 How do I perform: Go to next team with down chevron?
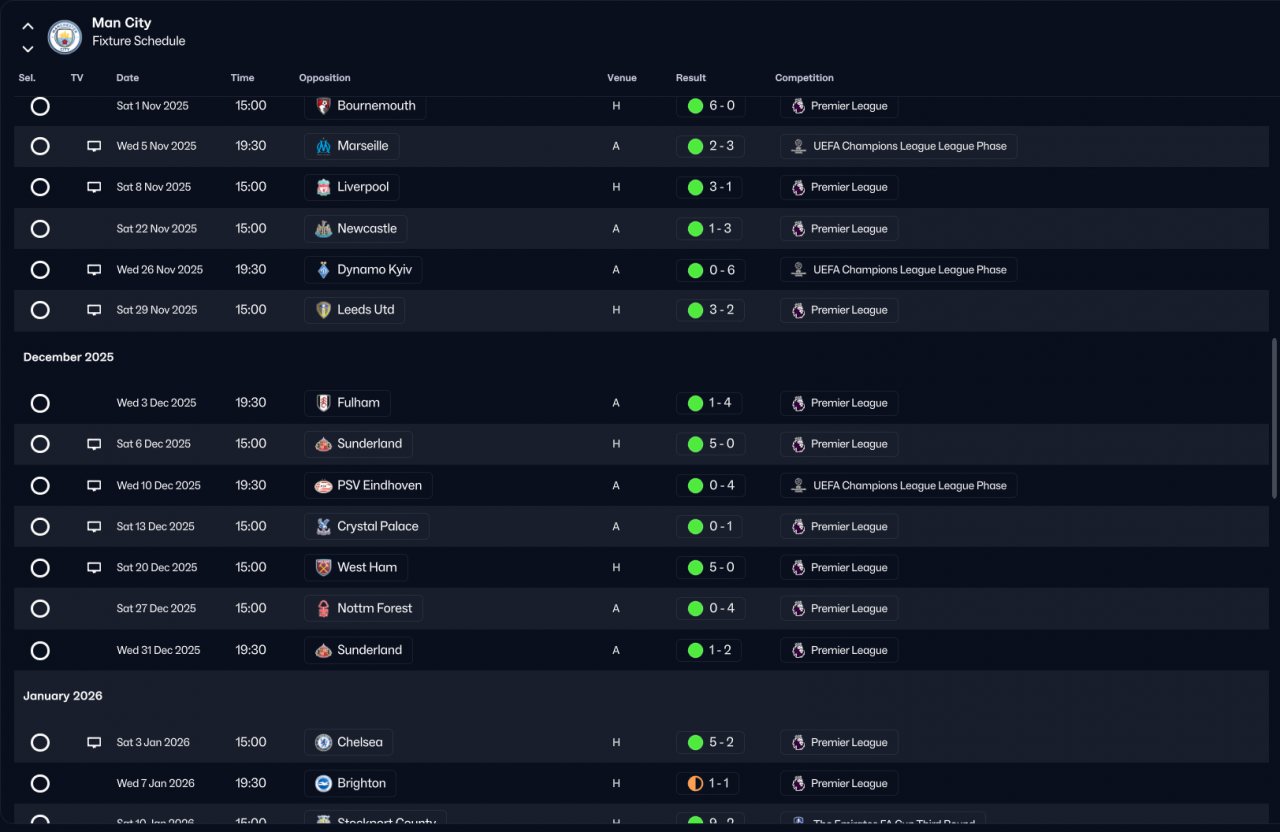[x=28, y=49]
